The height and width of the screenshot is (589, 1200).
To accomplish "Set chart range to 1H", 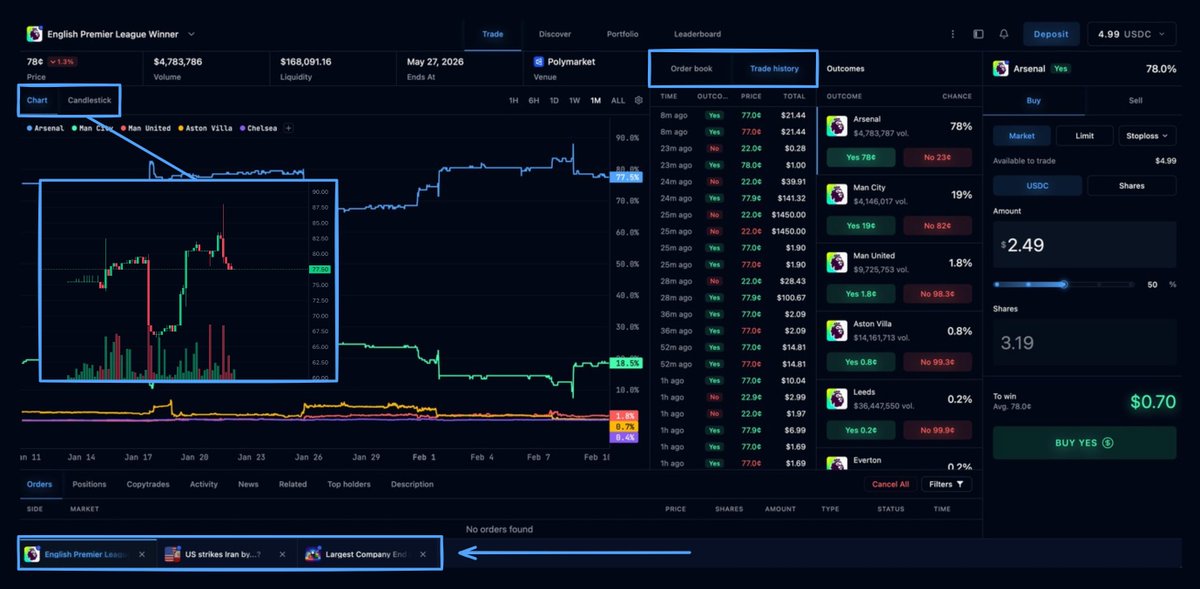I will click(513, 101).
